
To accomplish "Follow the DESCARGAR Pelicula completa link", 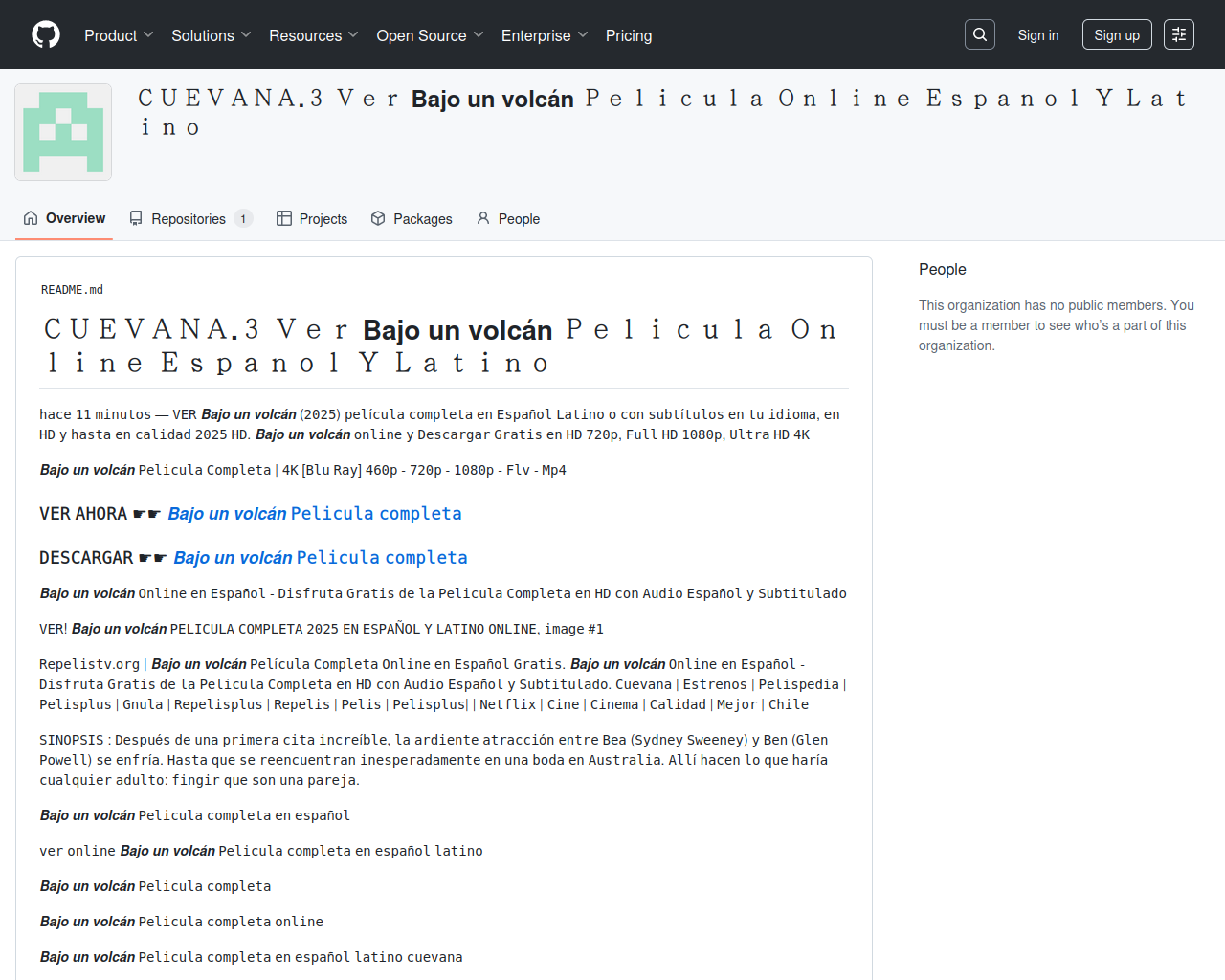I will (321, 558).
